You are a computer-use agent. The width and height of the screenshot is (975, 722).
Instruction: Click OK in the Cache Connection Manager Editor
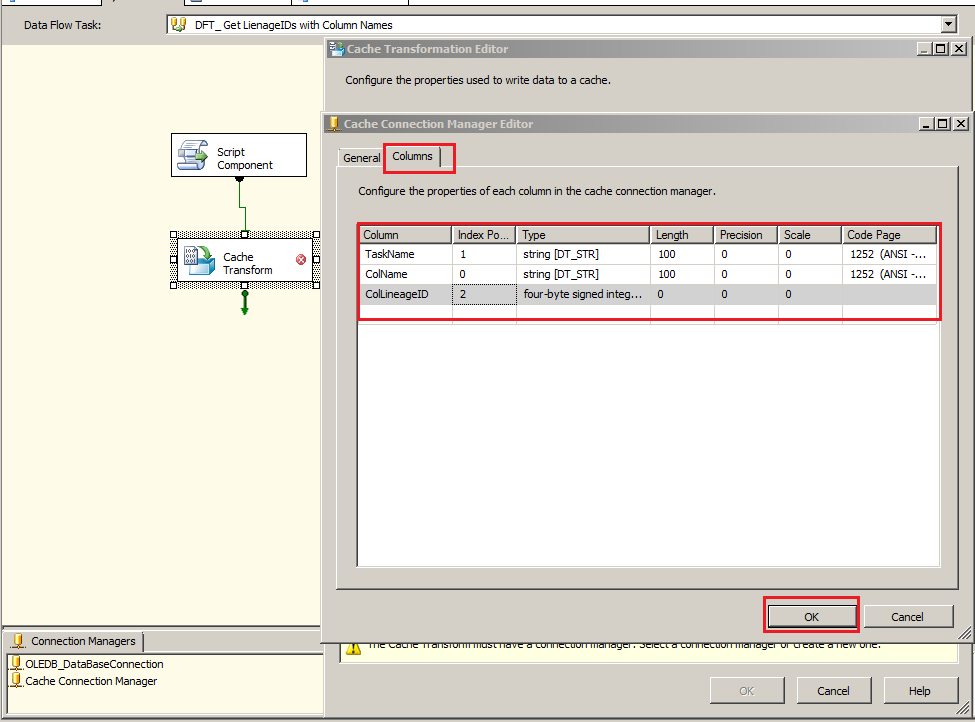[811, 616]
